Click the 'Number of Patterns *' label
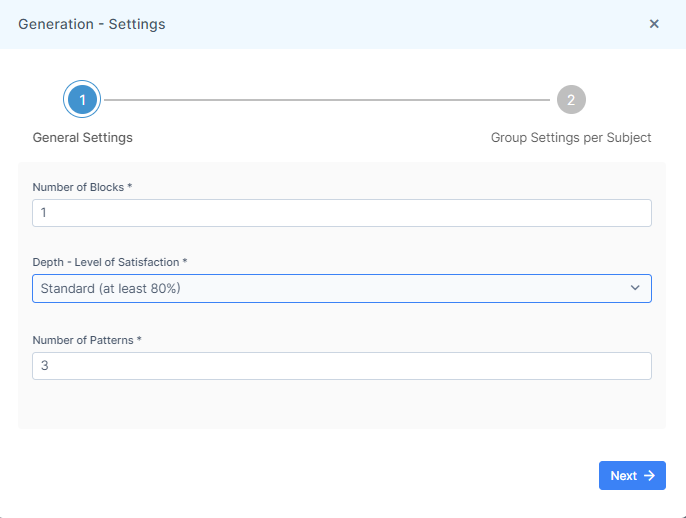Image resolution: width=686 pixels, height=518 pixels. coord(87,340)
